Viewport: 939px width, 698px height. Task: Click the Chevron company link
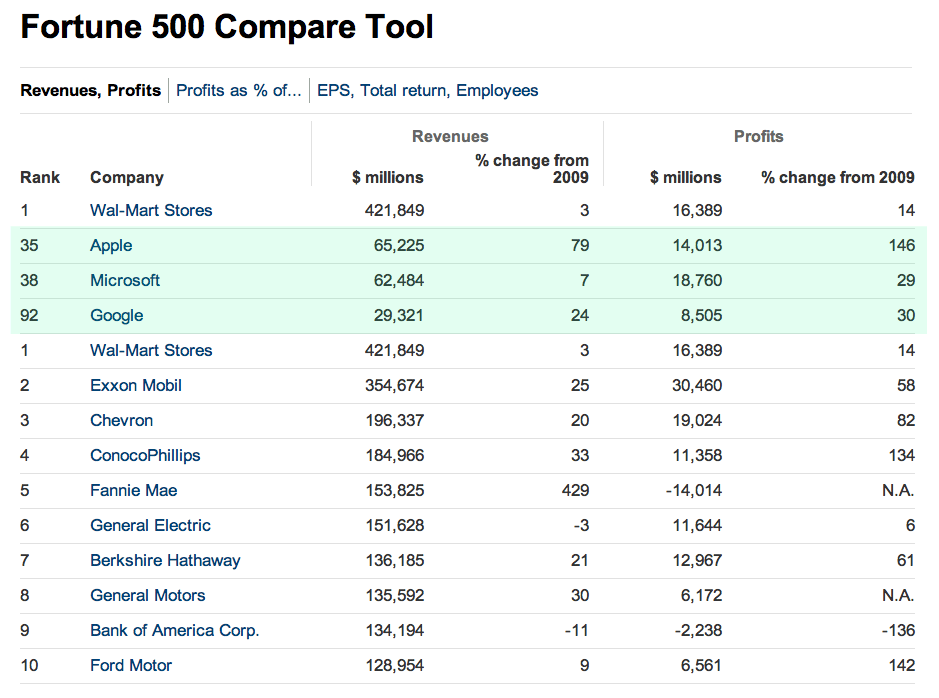click(x=122, y=420)
